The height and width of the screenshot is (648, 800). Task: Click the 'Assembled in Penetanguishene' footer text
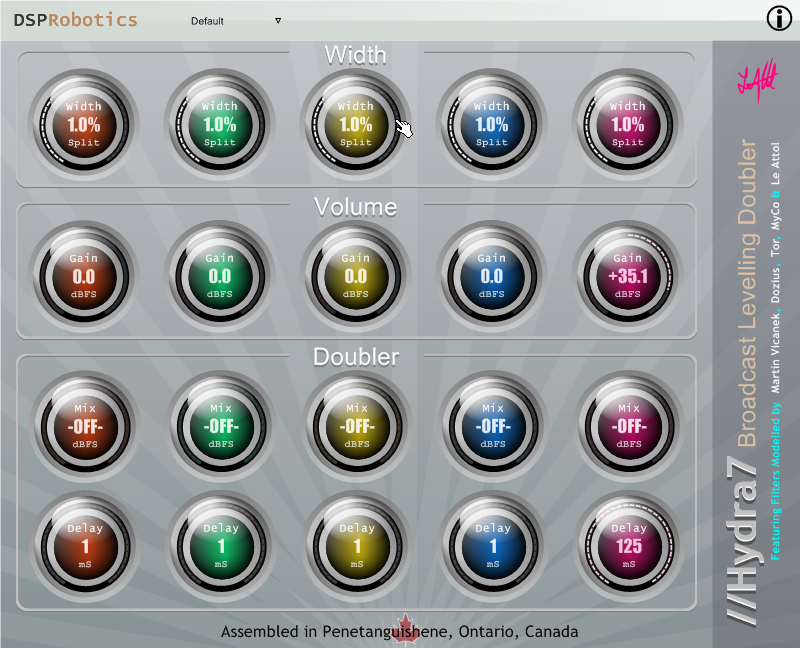(x=399, y=632)
